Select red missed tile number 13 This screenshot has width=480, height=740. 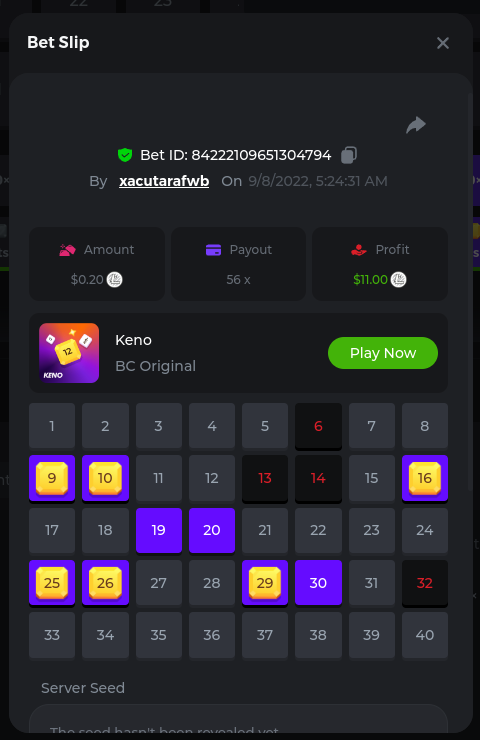[x=265, y=478]
